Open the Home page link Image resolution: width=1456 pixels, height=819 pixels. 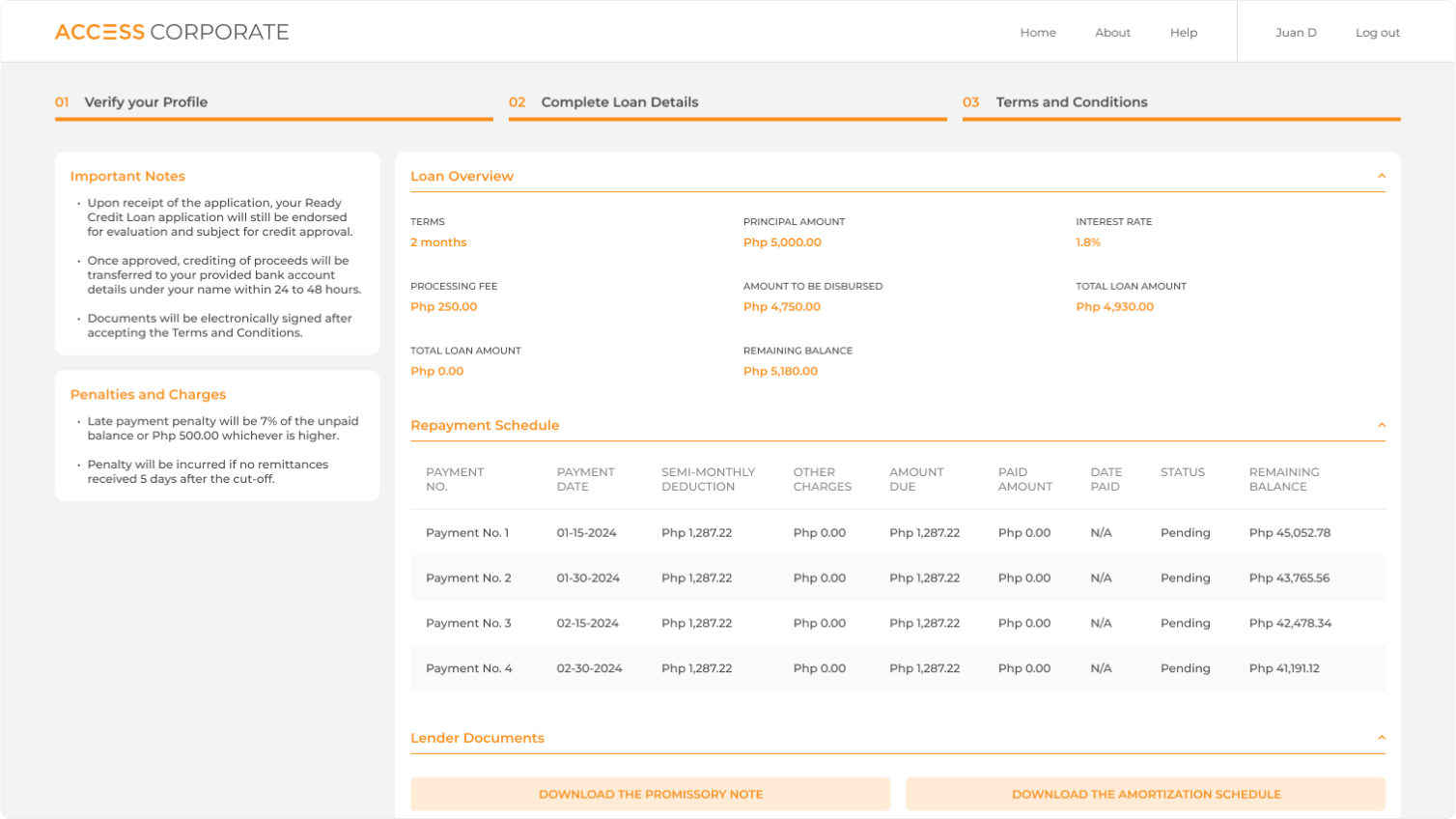click(x=1038, y=33)
